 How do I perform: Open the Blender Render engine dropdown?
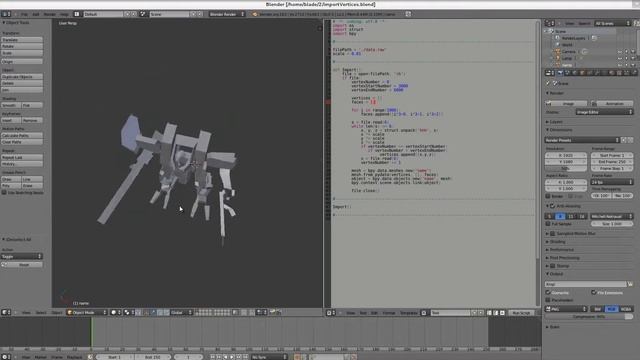[x=227, y=14]
